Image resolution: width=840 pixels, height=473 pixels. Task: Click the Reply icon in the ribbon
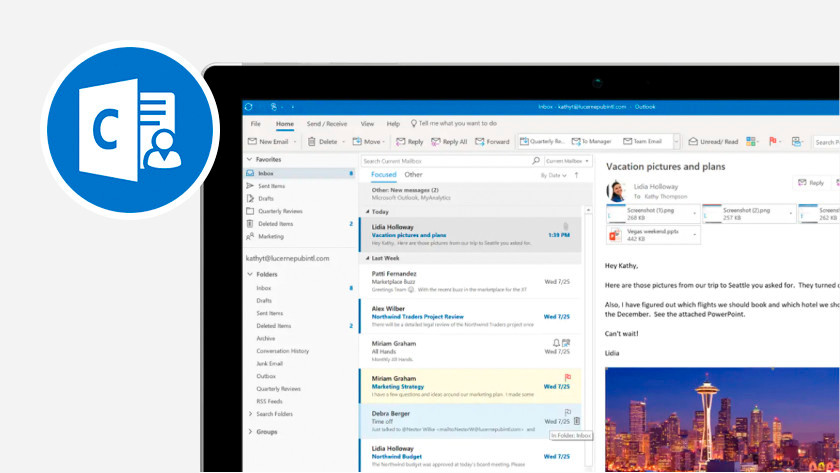pyautogui.click(x=410, y=142)
